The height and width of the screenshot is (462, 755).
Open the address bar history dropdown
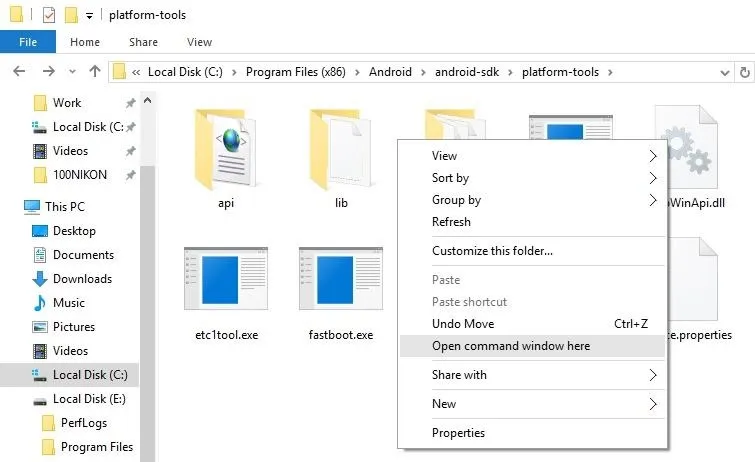click(x=725, y=72)
